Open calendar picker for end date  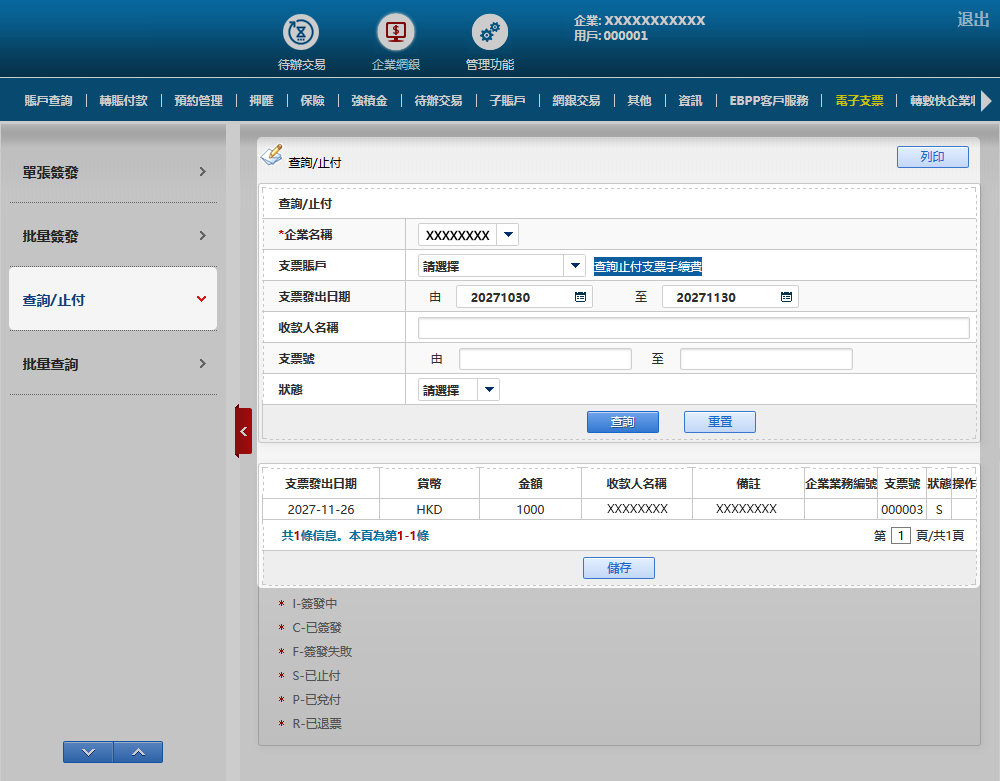(786, 297)
